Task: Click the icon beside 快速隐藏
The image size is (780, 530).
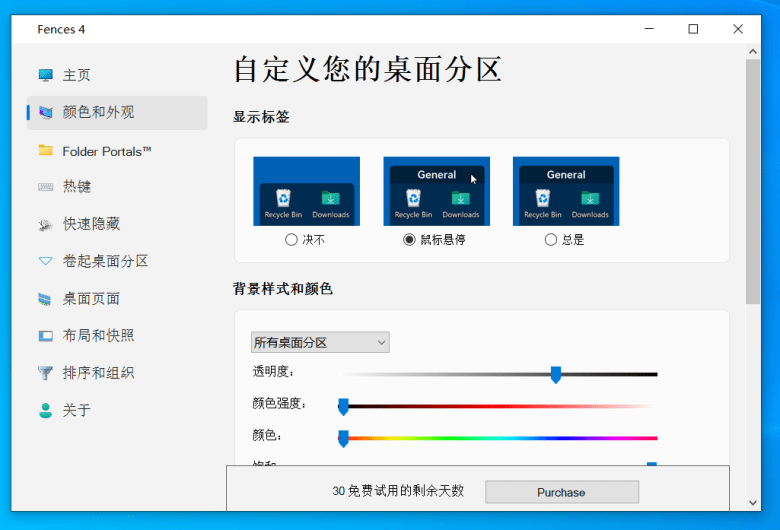Action: [x=45, y=224]
